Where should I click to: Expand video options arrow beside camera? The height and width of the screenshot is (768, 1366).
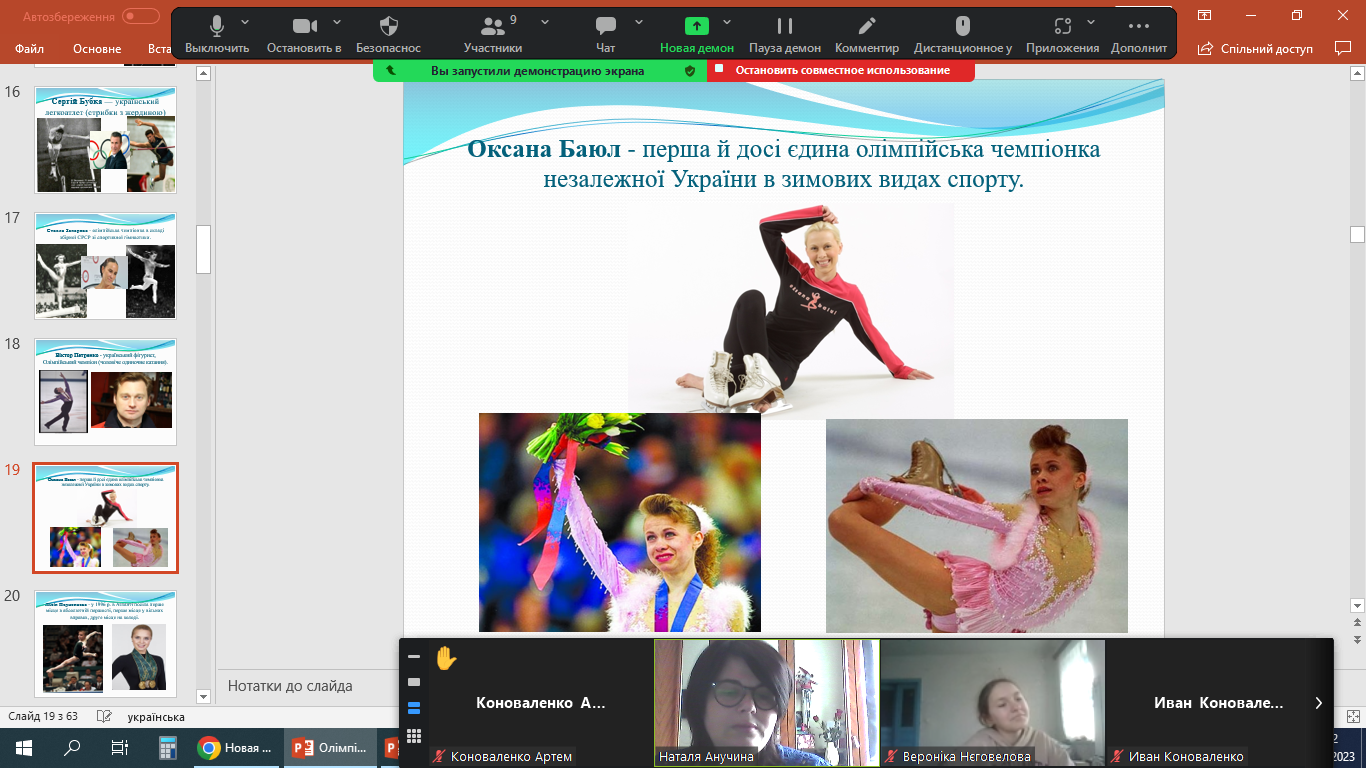point(337,21)
